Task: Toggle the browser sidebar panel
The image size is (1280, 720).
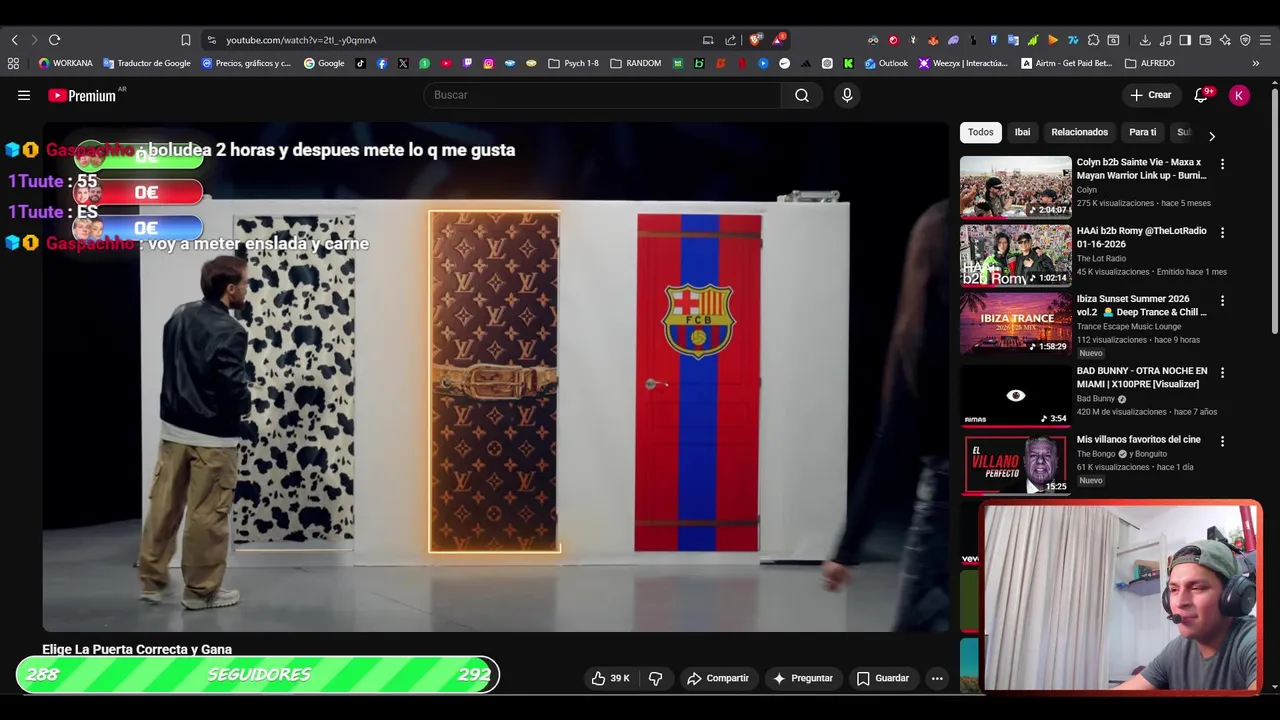Action: 1185,40
